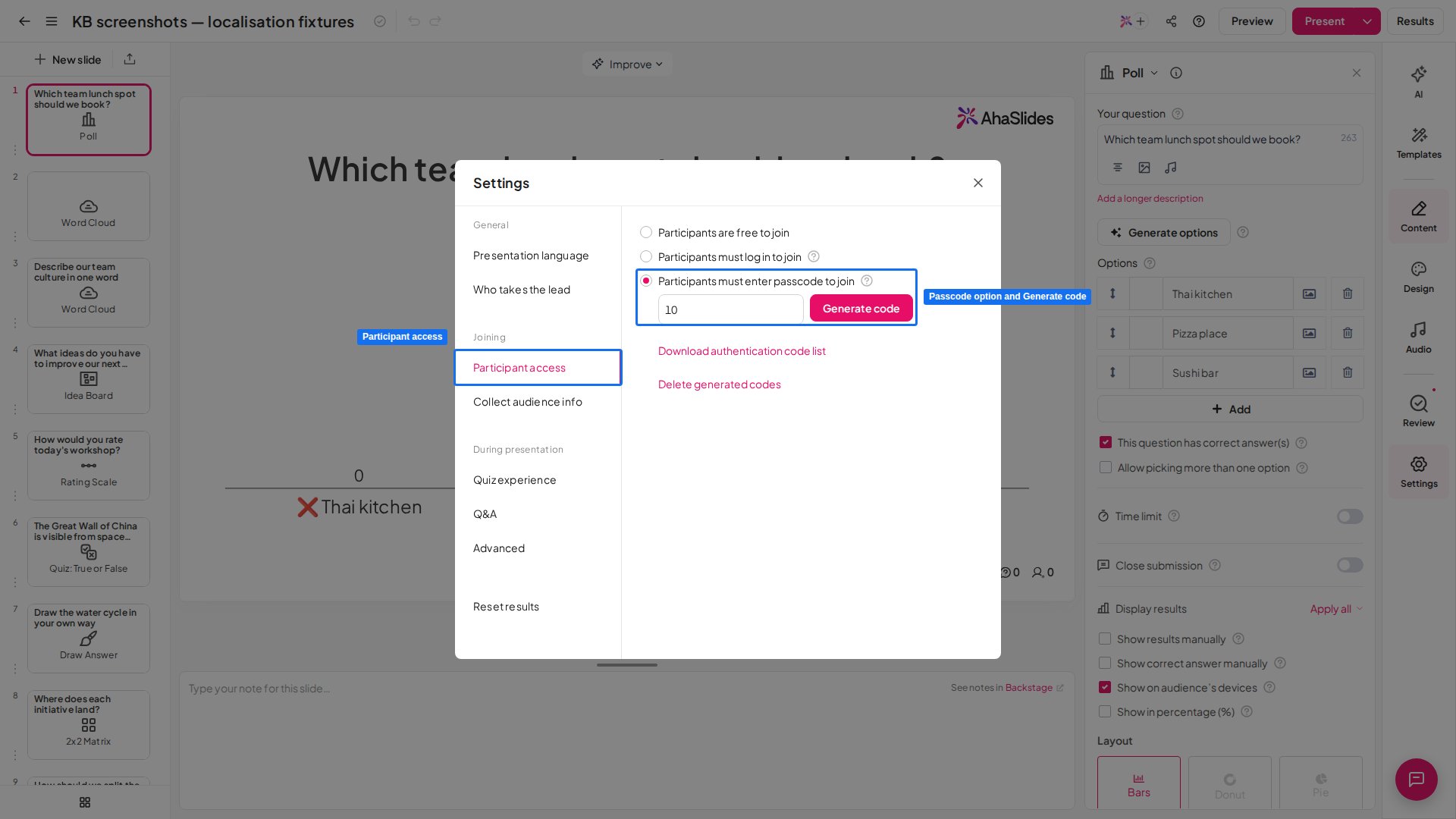
Task: Open the hamburger menu icon
Action: [x=52, y=21]
